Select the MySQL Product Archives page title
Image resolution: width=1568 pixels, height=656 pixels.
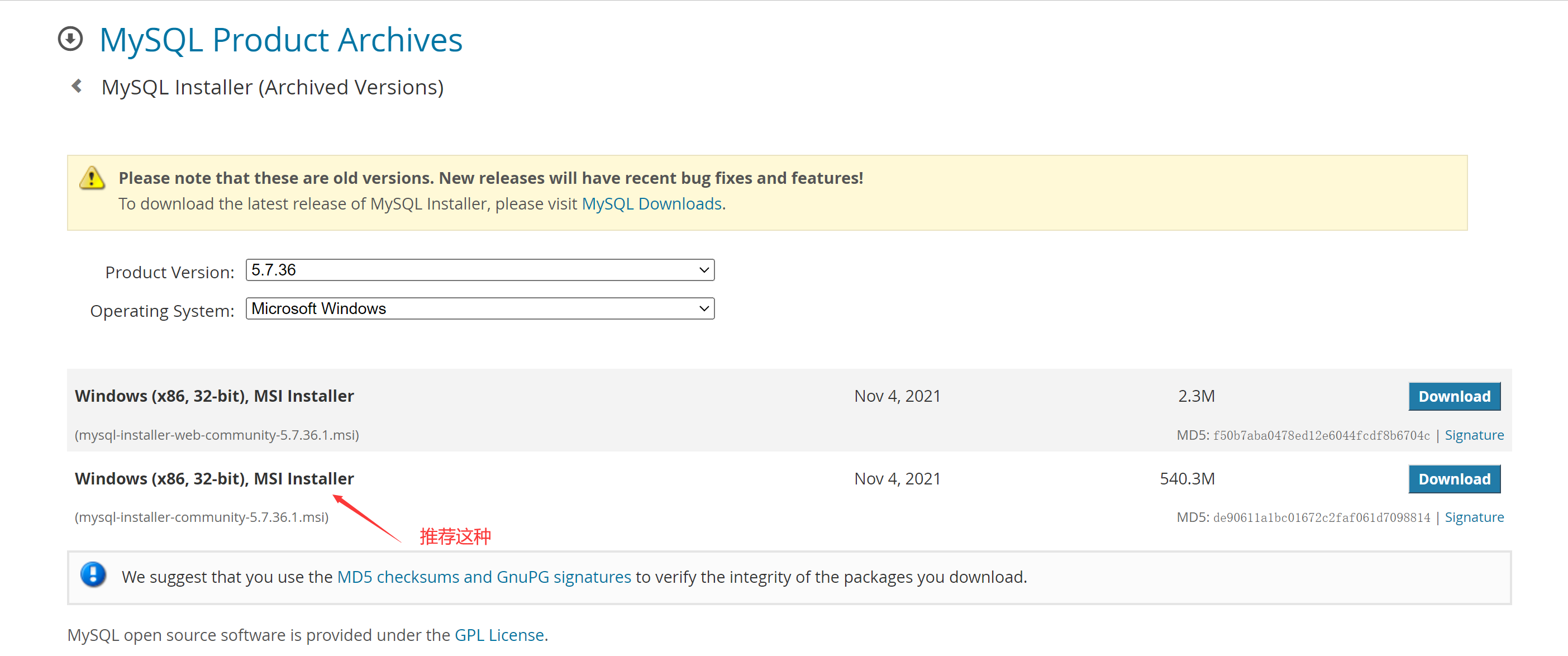(x=280, y=39)
